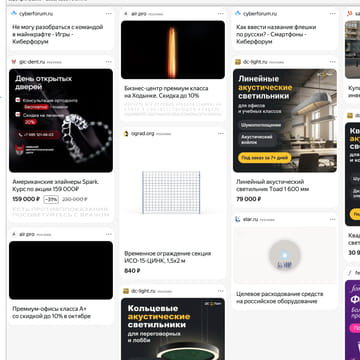Open the Линейные акустические светильники banner
The height and width of the screenshot is (360, 360).
[285, 120]
